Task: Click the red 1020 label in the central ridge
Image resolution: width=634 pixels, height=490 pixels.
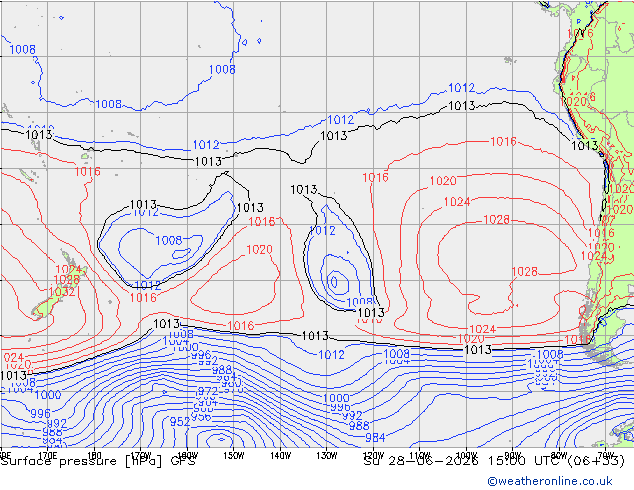Action: coord(259,249)
